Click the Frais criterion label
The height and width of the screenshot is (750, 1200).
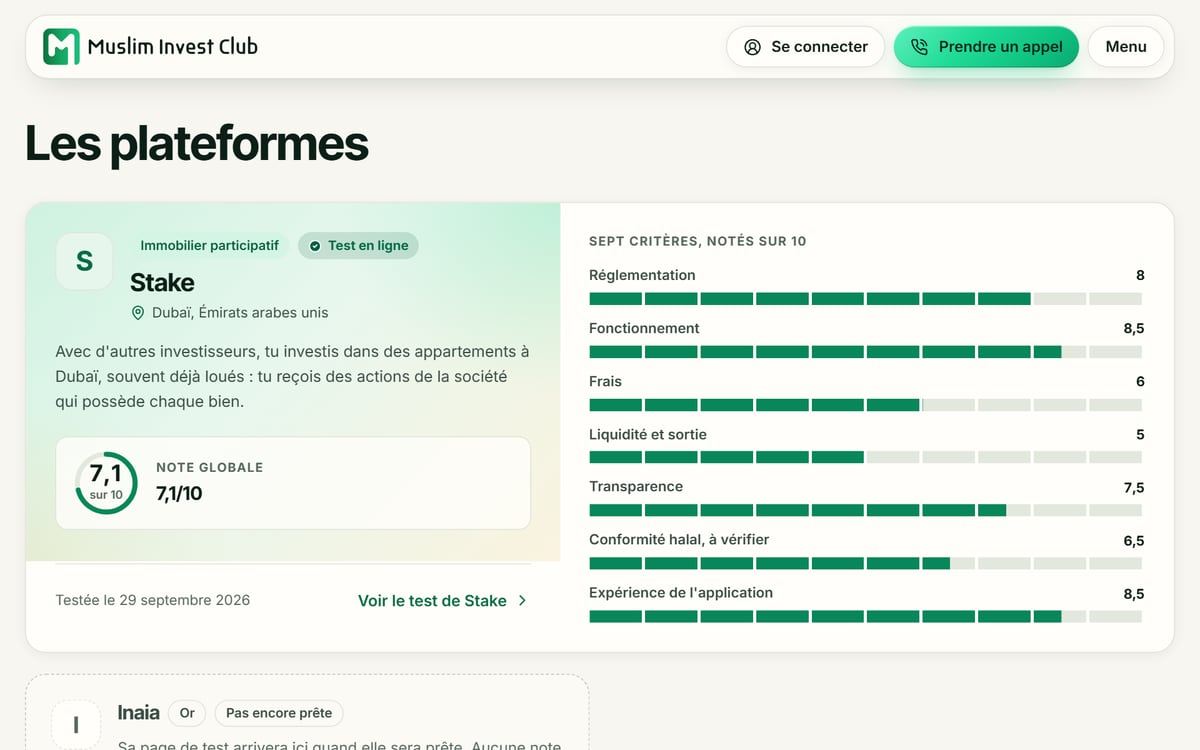[x=605, y=381]
